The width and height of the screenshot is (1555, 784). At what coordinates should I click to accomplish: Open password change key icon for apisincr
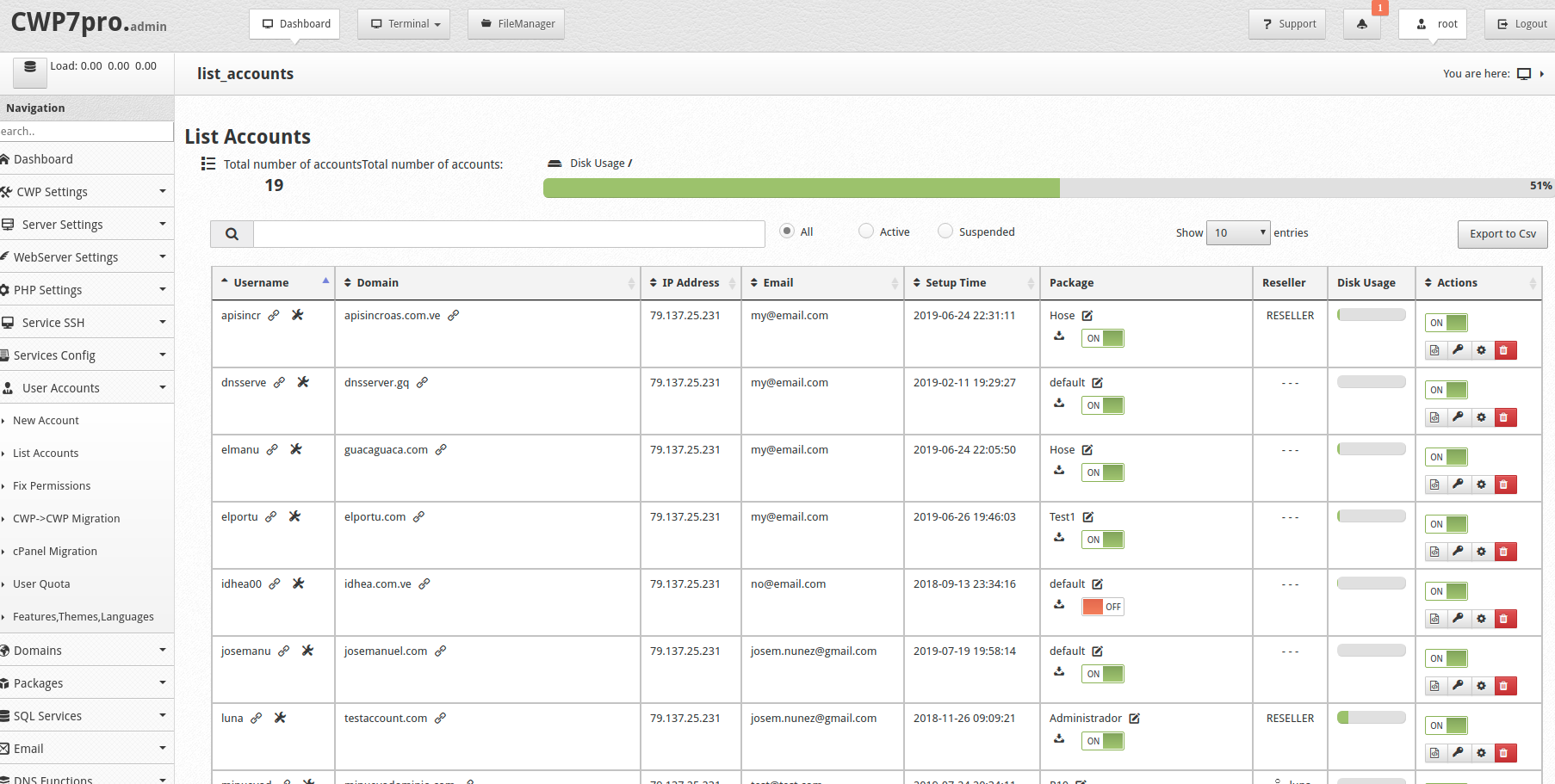point(1458,350)
